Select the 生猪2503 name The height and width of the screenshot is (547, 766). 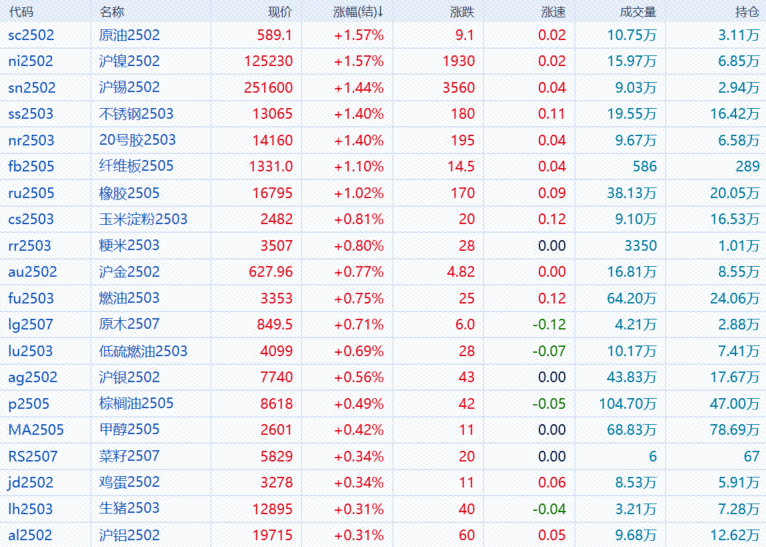click(129, 508)
